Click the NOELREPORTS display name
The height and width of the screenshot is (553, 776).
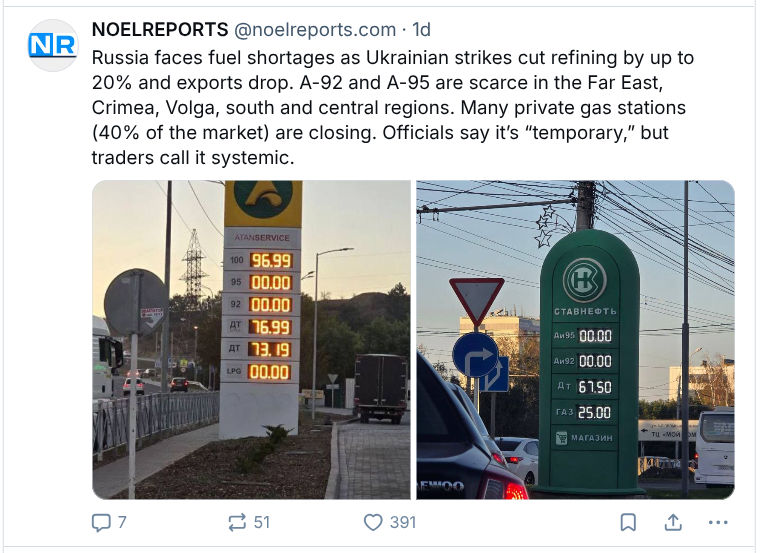(x=158, y=30)
